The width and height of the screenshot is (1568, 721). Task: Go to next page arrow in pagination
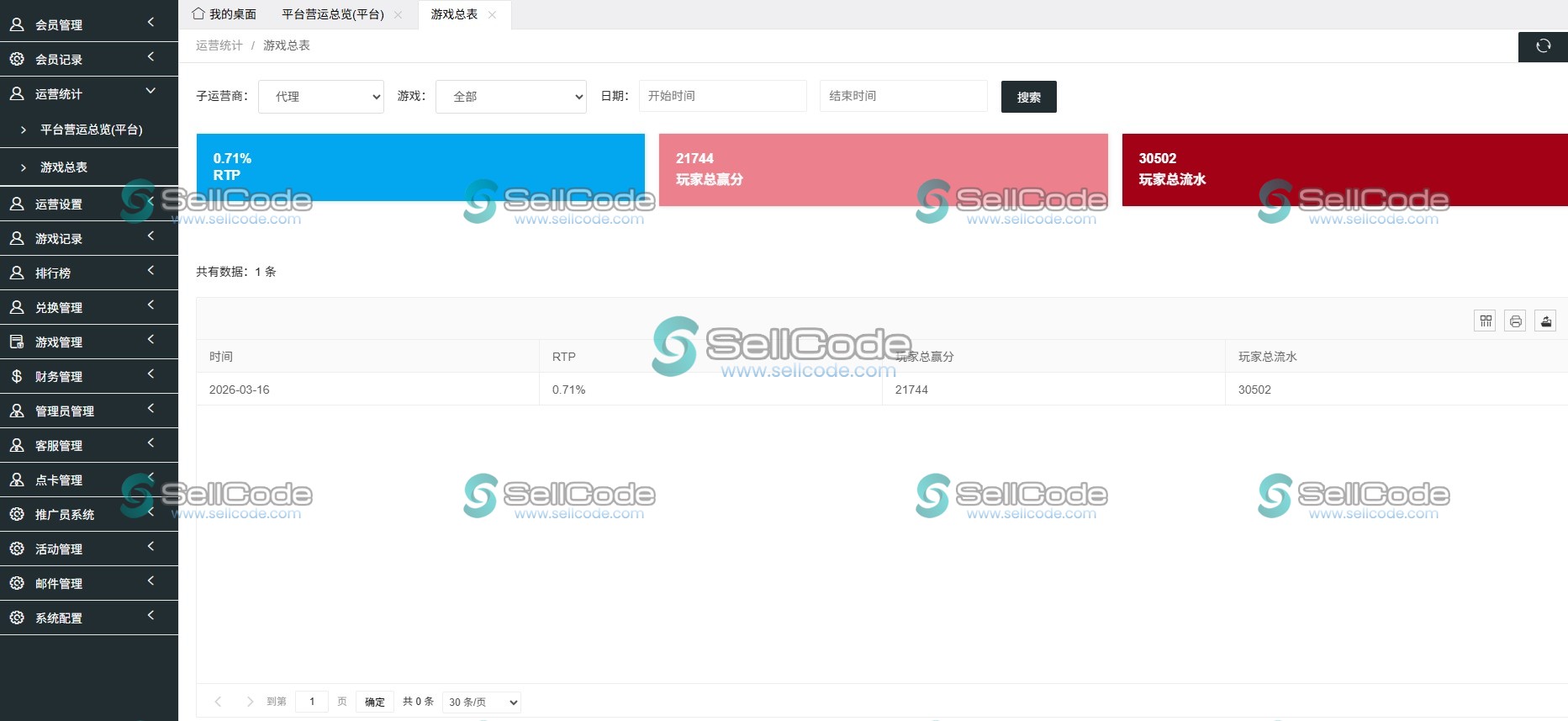point(250,702)
